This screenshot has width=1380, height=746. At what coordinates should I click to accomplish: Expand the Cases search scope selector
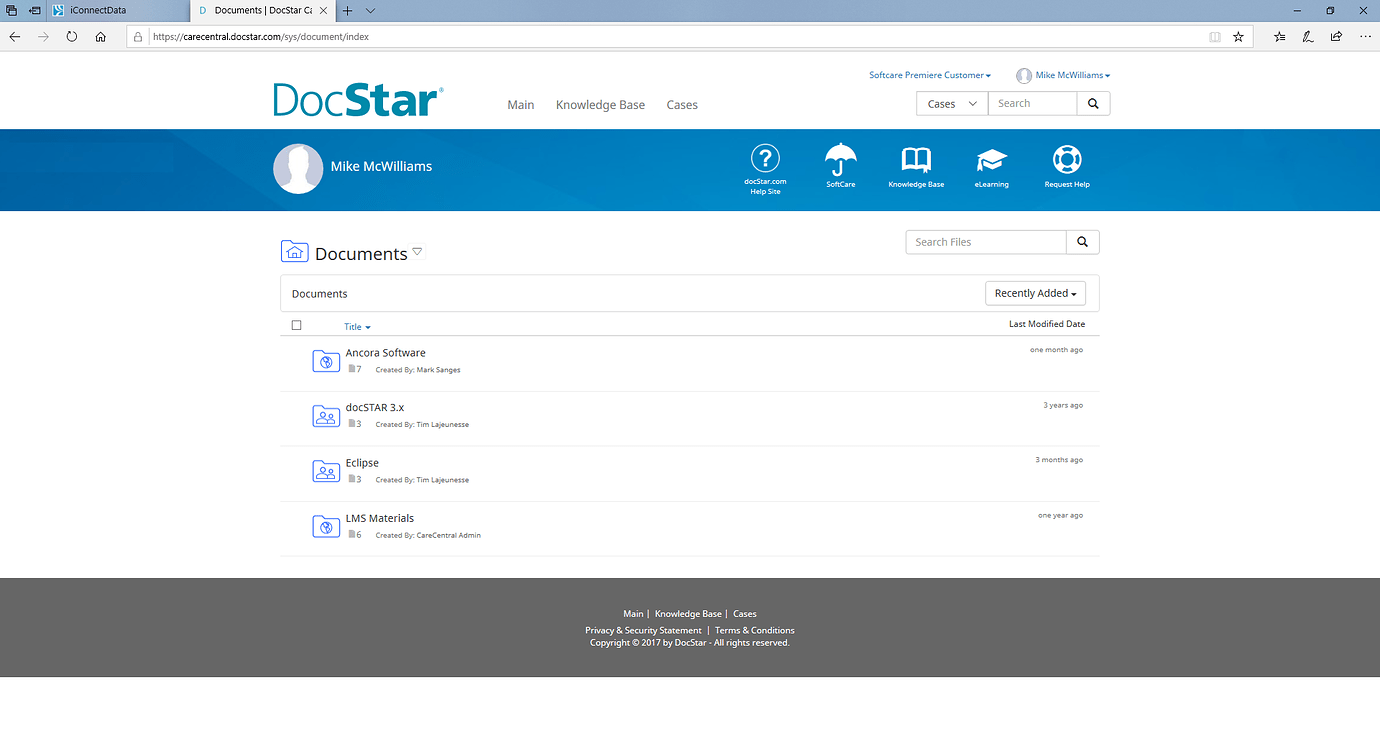(951, 102)
